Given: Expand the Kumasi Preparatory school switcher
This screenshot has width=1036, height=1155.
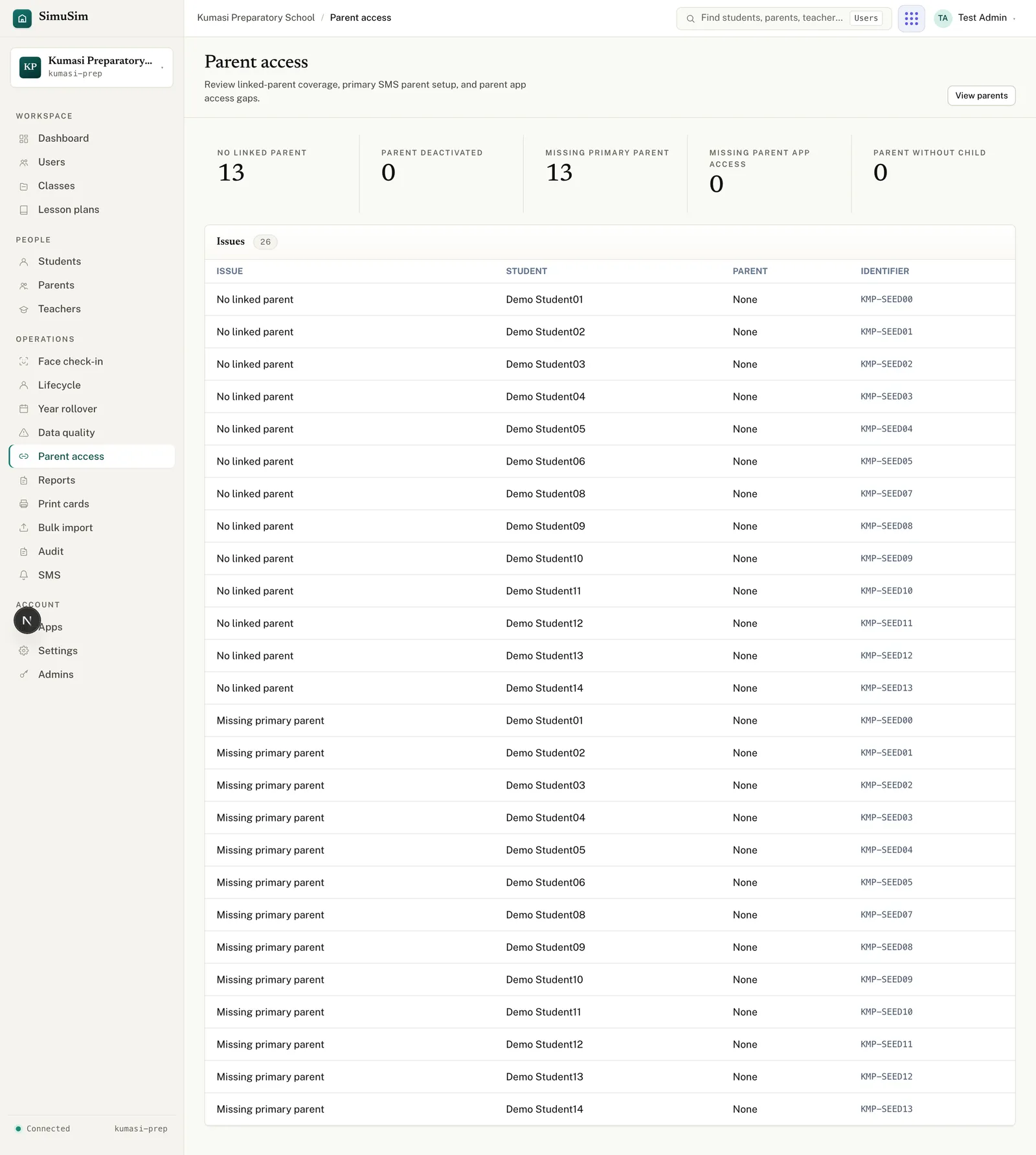Looking at the screenshot, I should click(x=92, y=67).
